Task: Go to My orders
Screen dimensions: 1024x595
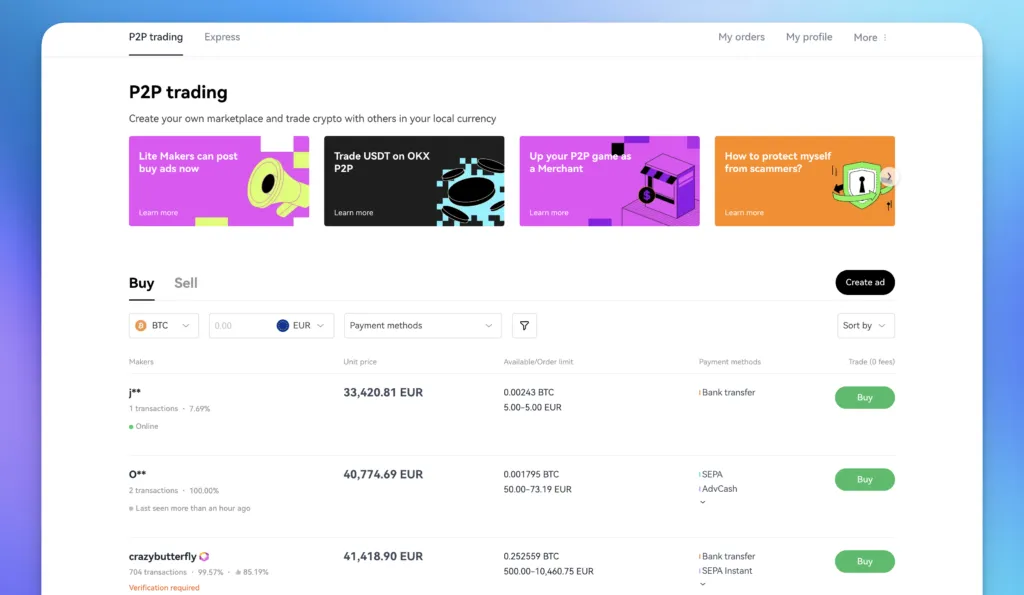Action: (x=741, y=37)
